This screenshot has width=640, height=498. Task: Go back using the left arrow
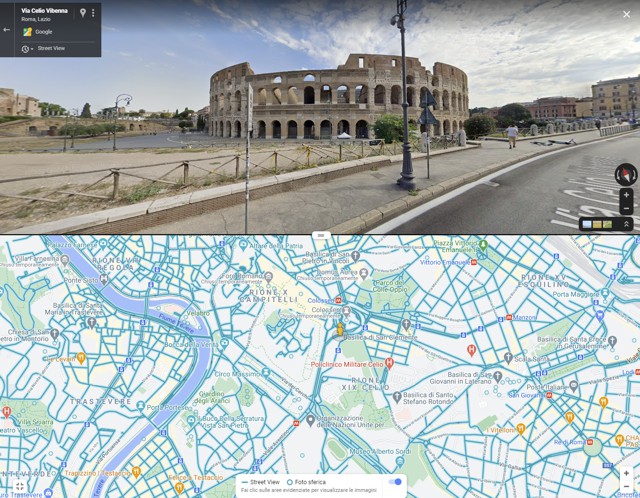pos(7,29)
